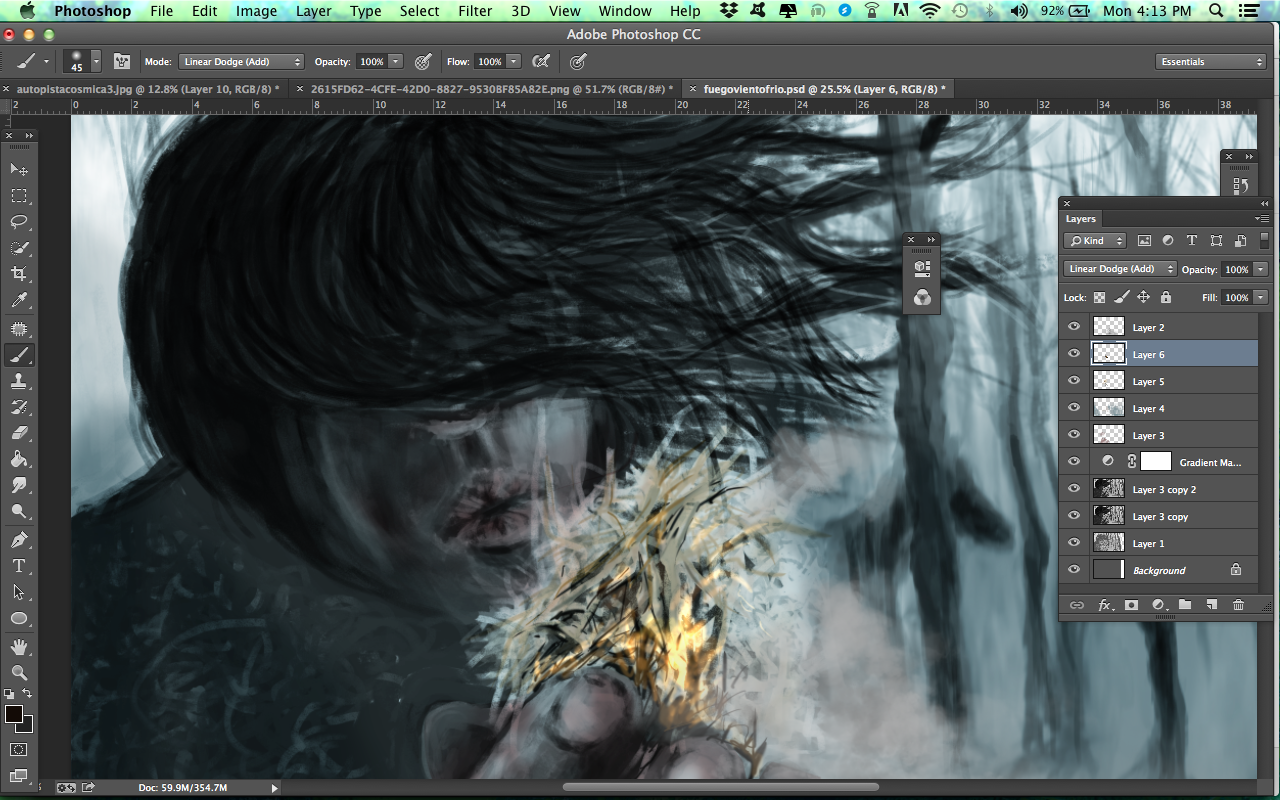
Task: Click Gradient Map layer mask thumbnail
Action: [x=1156, y=462]
